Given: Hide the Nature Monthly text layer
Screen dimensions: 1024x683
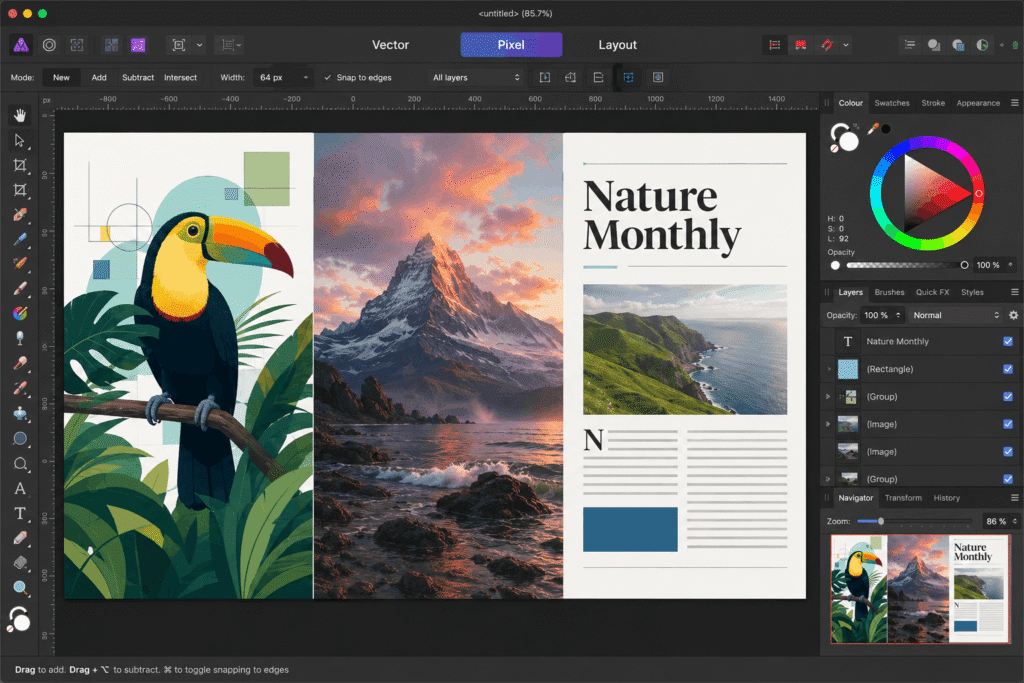Looking at the screenshot, I should 1008,342.
